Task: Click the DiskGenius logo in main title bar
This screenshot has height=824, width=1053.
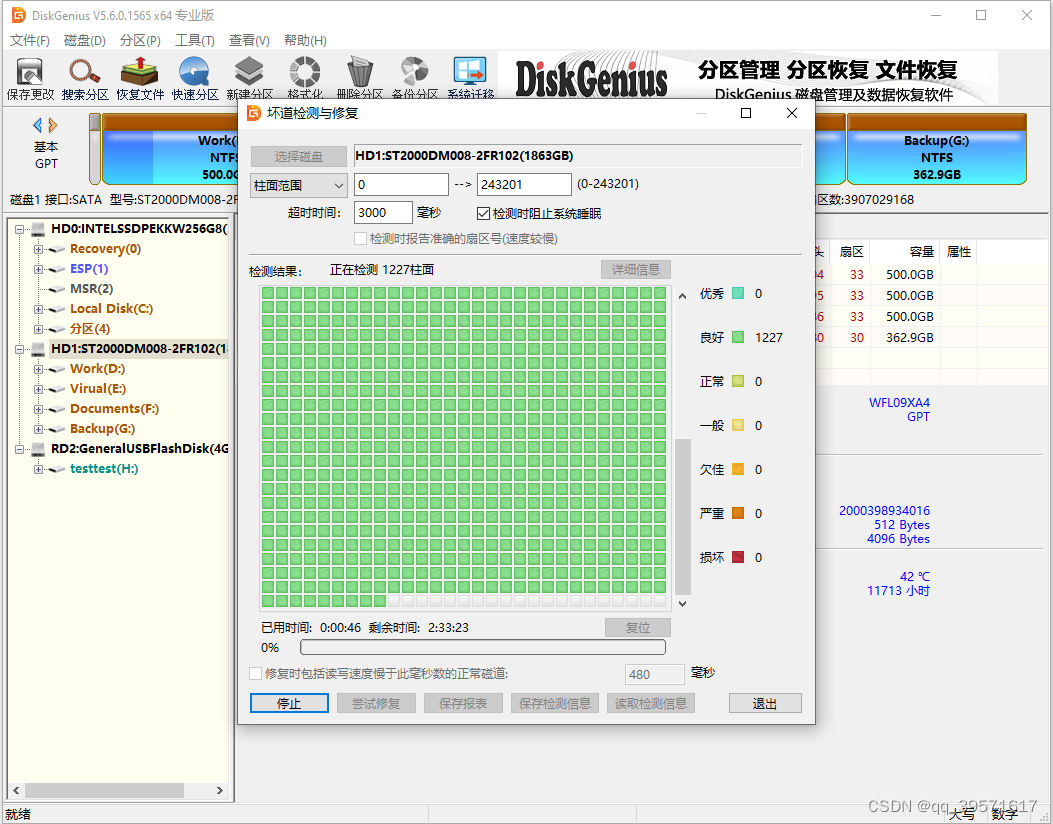Action: point(19,15)
